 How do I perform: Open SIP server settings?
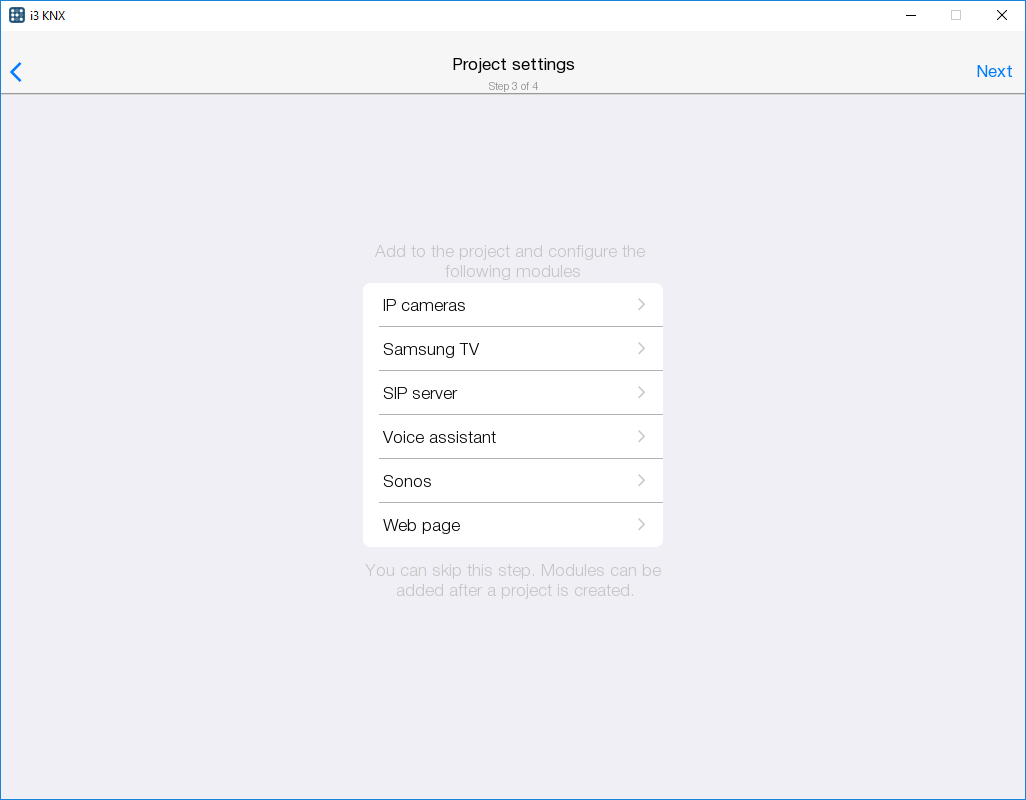(420, 393)
